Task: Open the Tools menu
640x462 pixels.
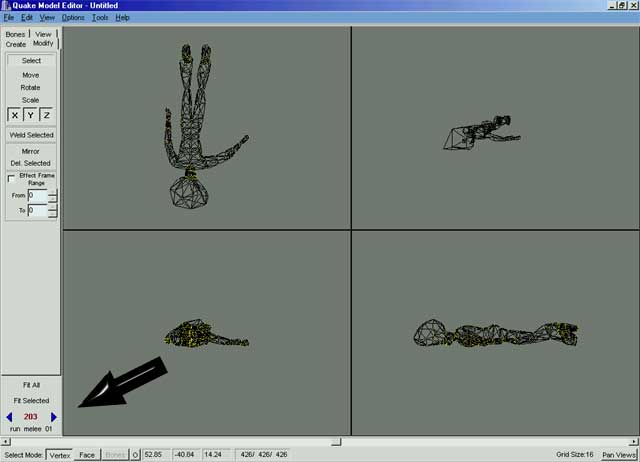Action: coord(100,18)
